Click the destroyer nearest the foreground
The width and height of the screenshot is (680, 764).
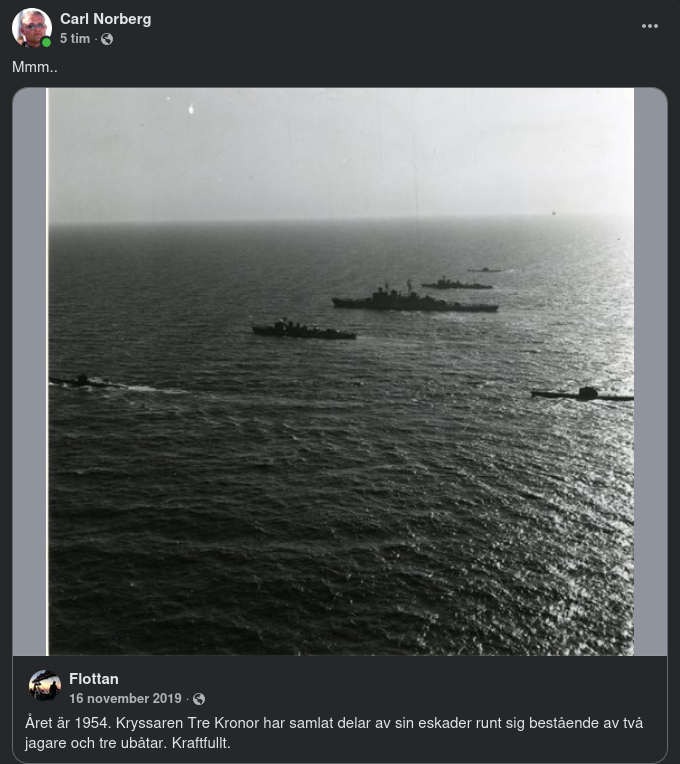point(303,329)
